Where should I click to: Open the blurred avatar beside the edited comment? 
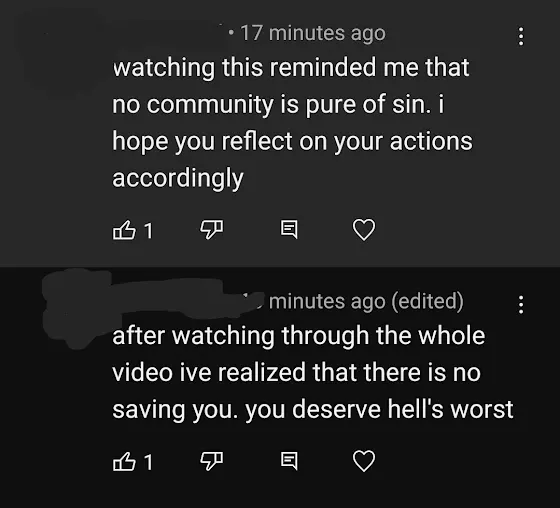coord(77,307)
